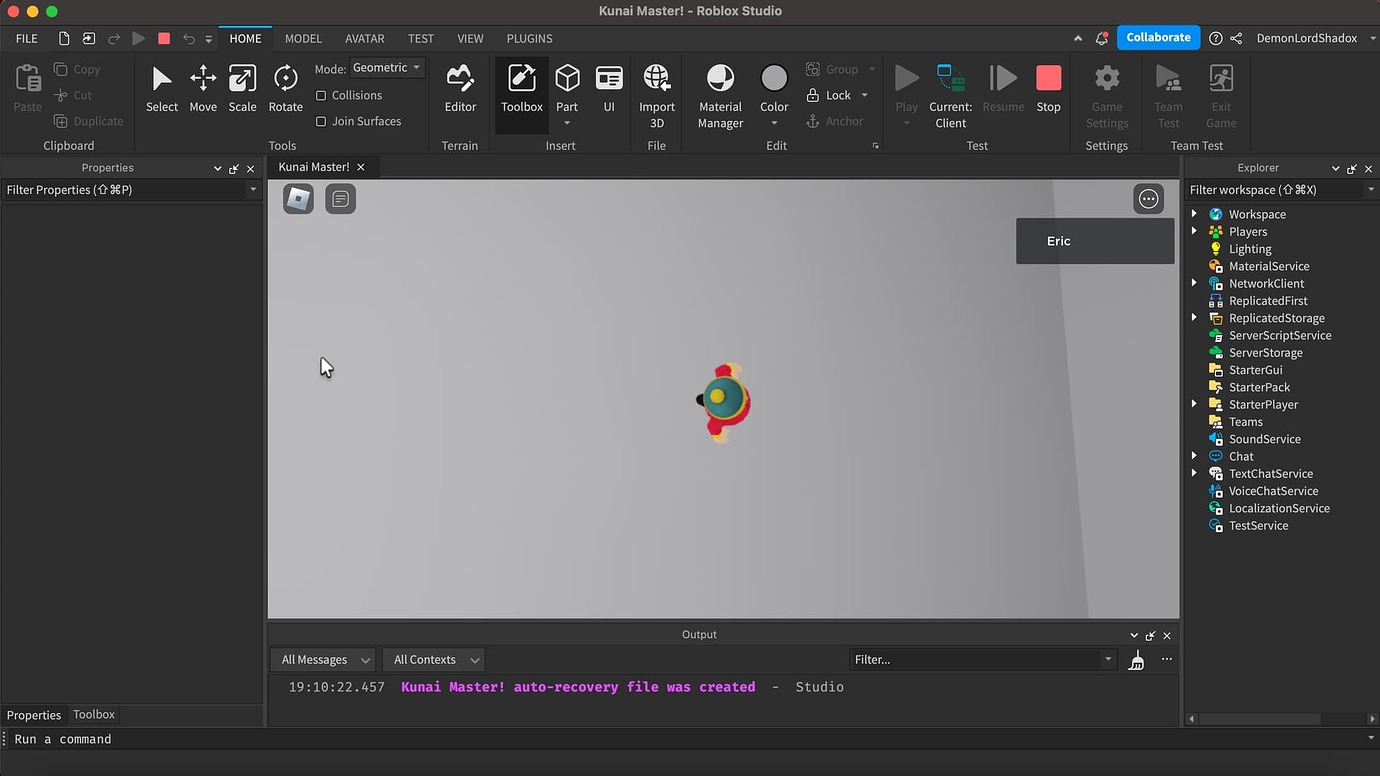Image resolution: width=1380 pixels, height=776 pixels.
Task: Switch to the Toolbox bottom tab
Action: [x=94, y=714]
